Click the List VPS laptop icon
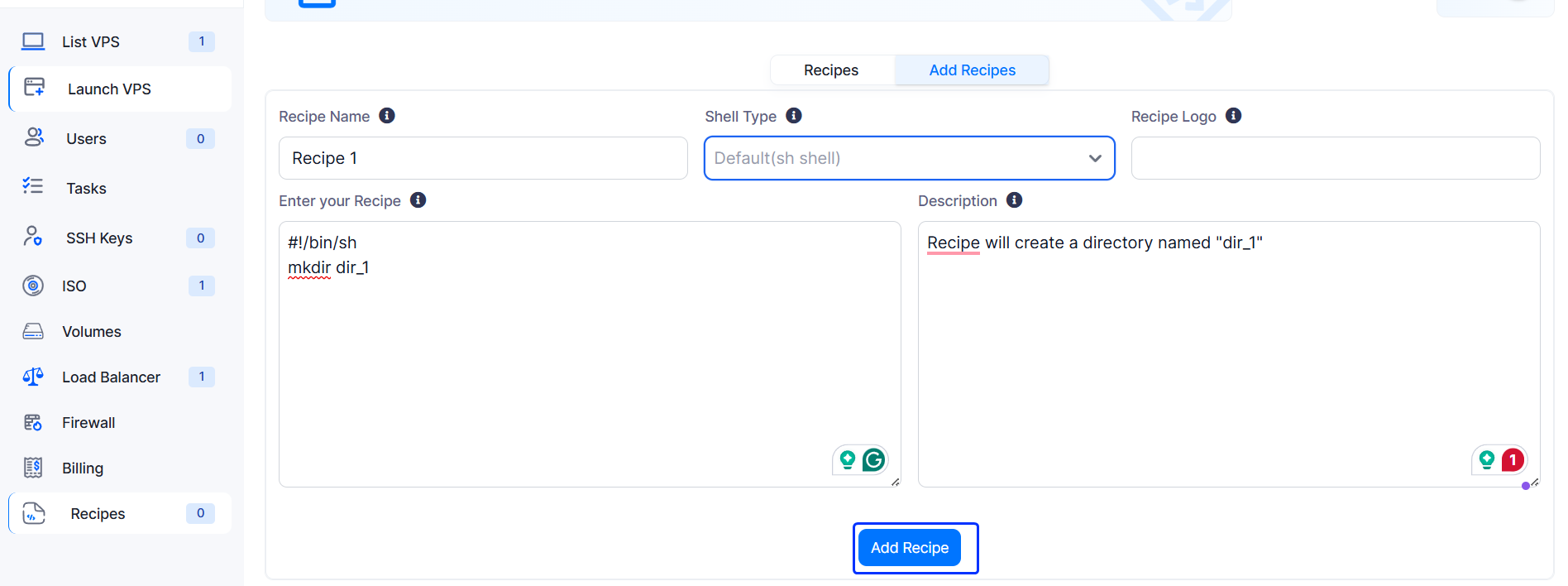The height and width of the screenshot is (586, 1568). coord(33,41)
